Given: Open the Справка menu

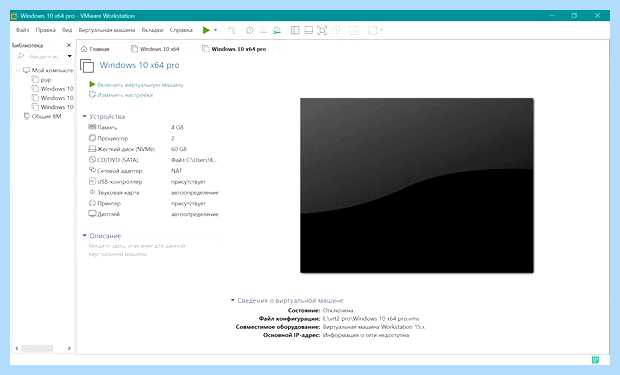Looking at the screenshot, I should pos(181,30).
